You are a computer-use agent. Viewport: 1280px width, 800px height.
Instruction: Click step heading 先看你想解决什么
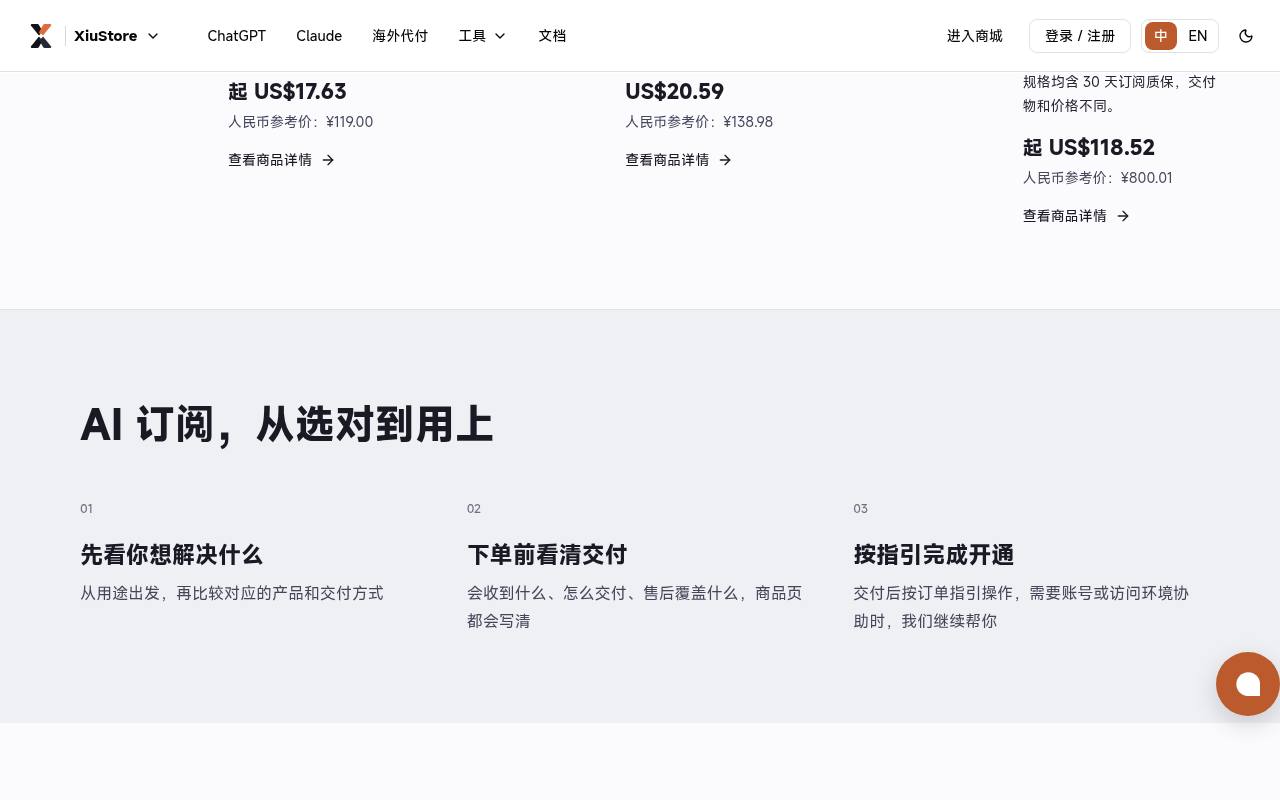point(171,555)
